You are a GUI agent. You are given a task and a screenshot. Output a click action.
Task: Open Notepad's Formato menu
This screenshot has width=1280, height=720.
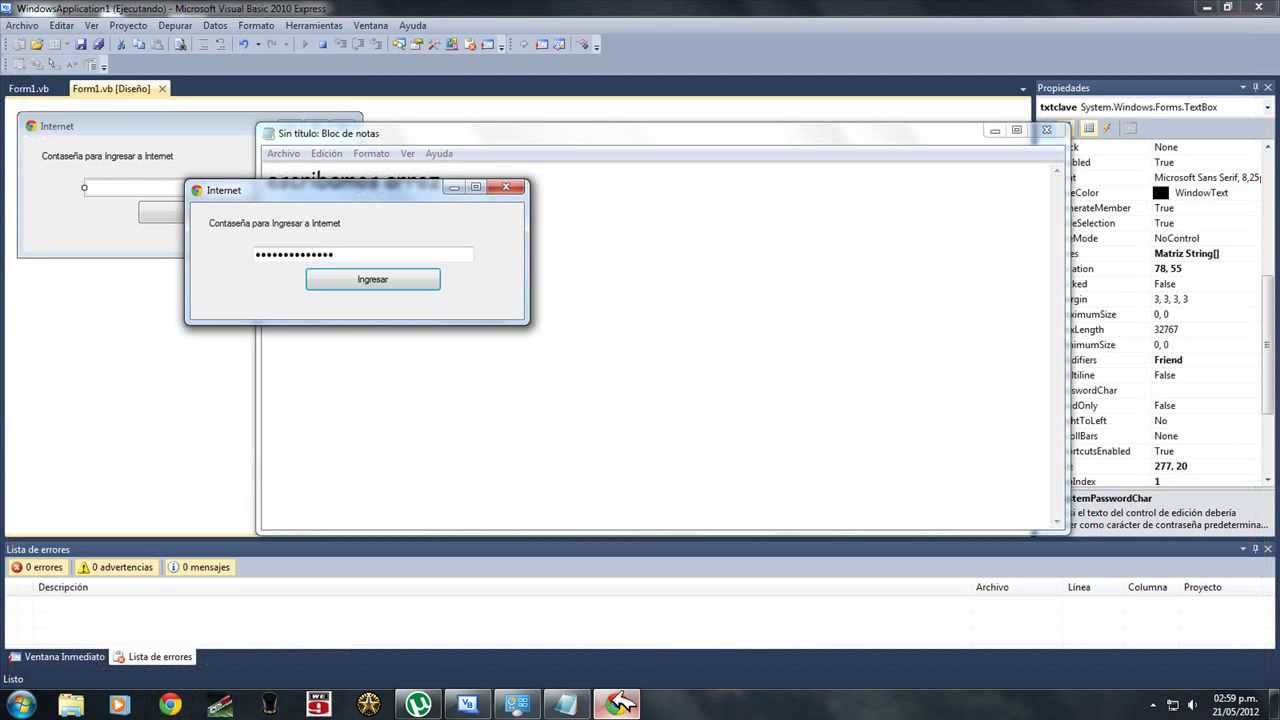(x=371, y=153)
